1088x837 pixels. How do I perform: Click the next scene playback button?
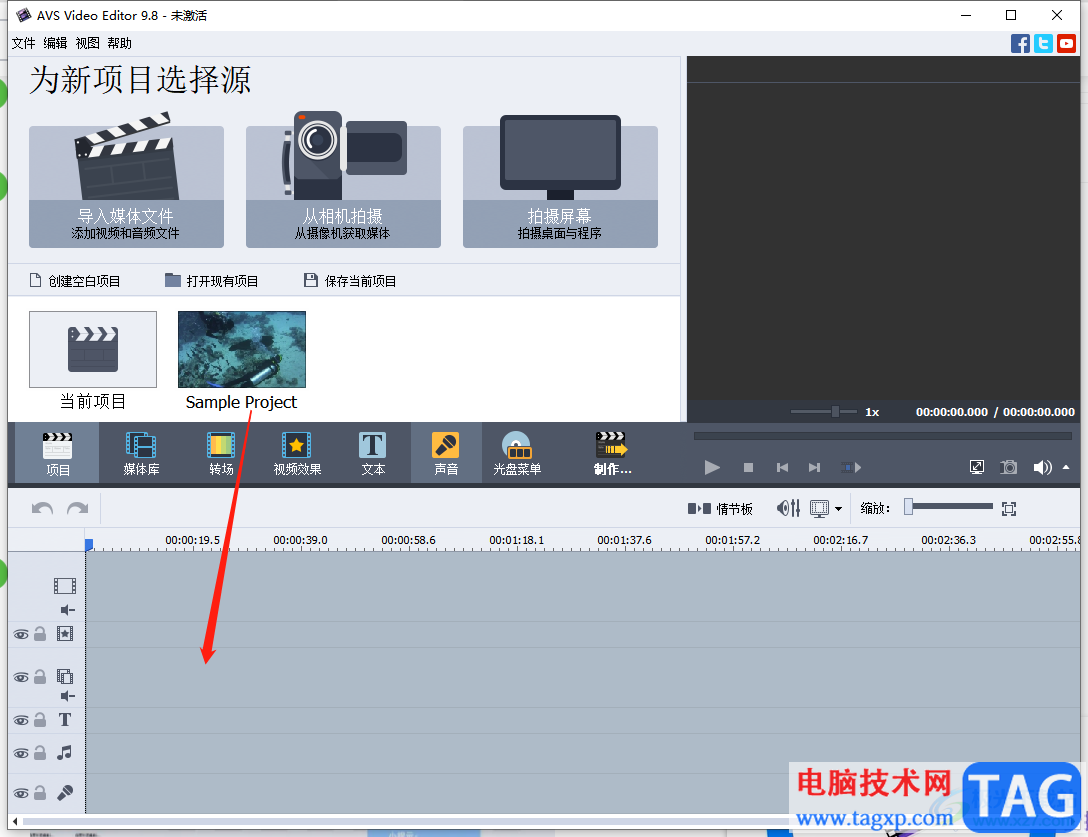point(851,467)
